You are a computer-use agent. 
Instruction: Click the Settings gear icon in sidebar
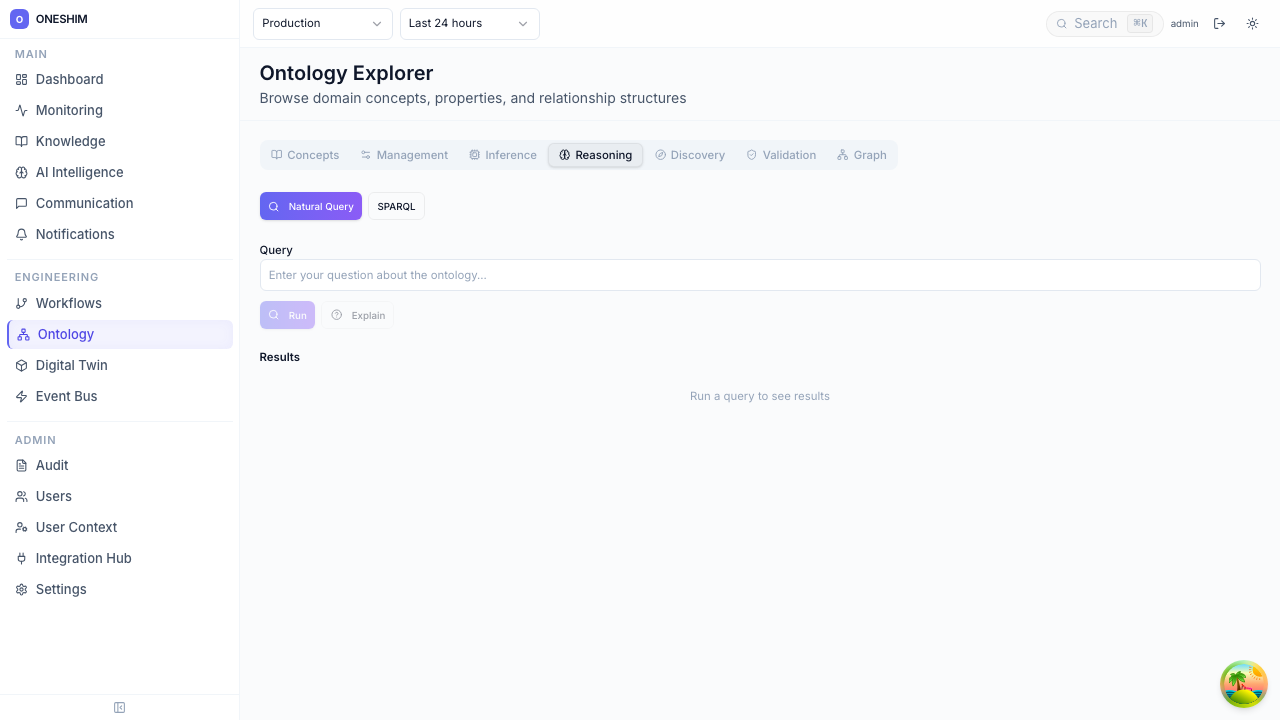[x=22, y=590]
